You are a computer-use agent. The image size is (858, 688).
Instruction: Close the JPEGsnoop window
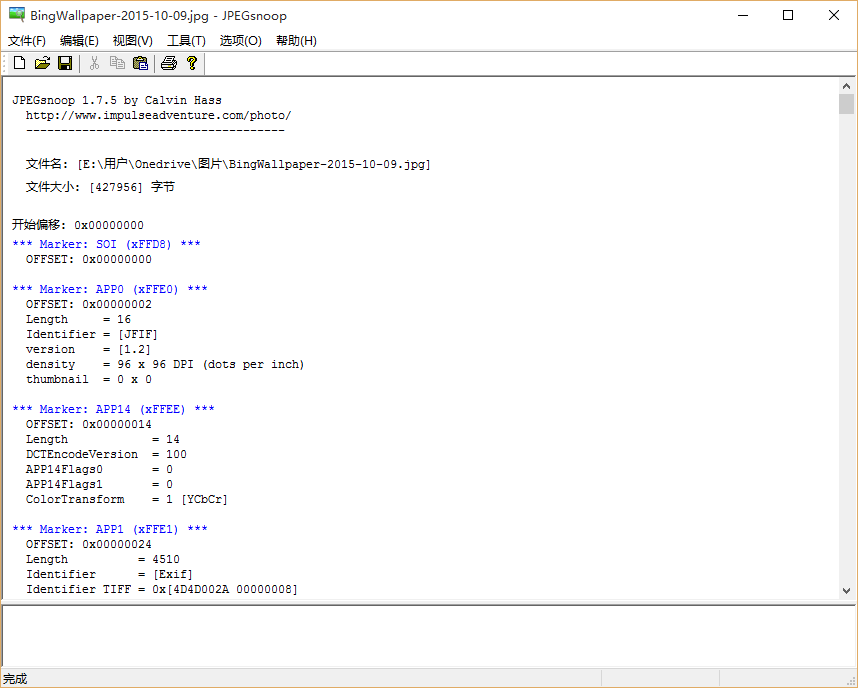[x=834, y=16]
